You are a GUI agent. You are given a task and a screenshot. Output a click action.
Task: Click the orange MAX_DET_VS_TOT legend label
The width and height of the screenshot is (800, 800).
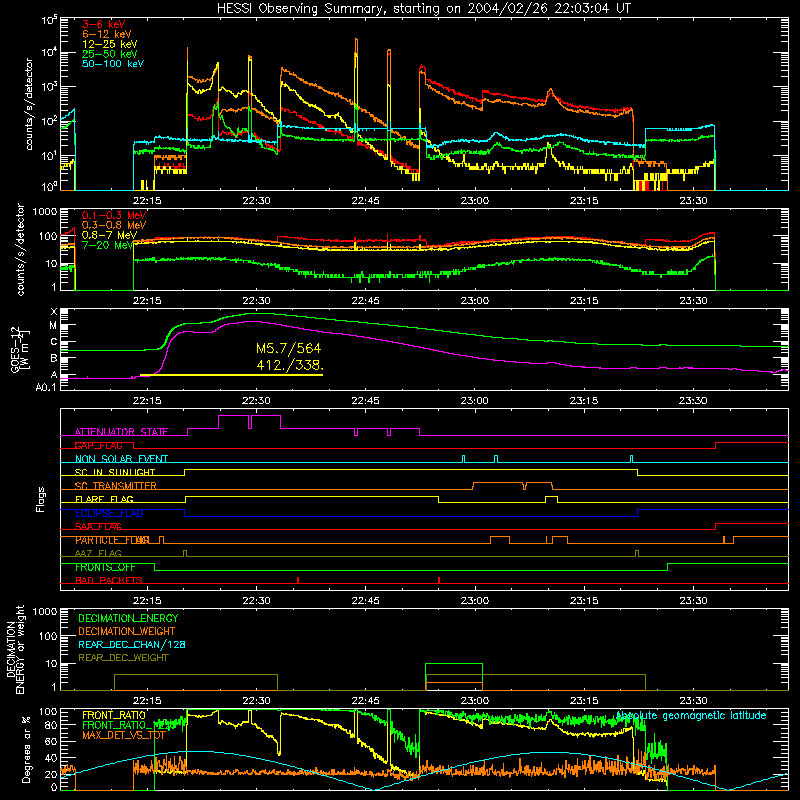123,735
